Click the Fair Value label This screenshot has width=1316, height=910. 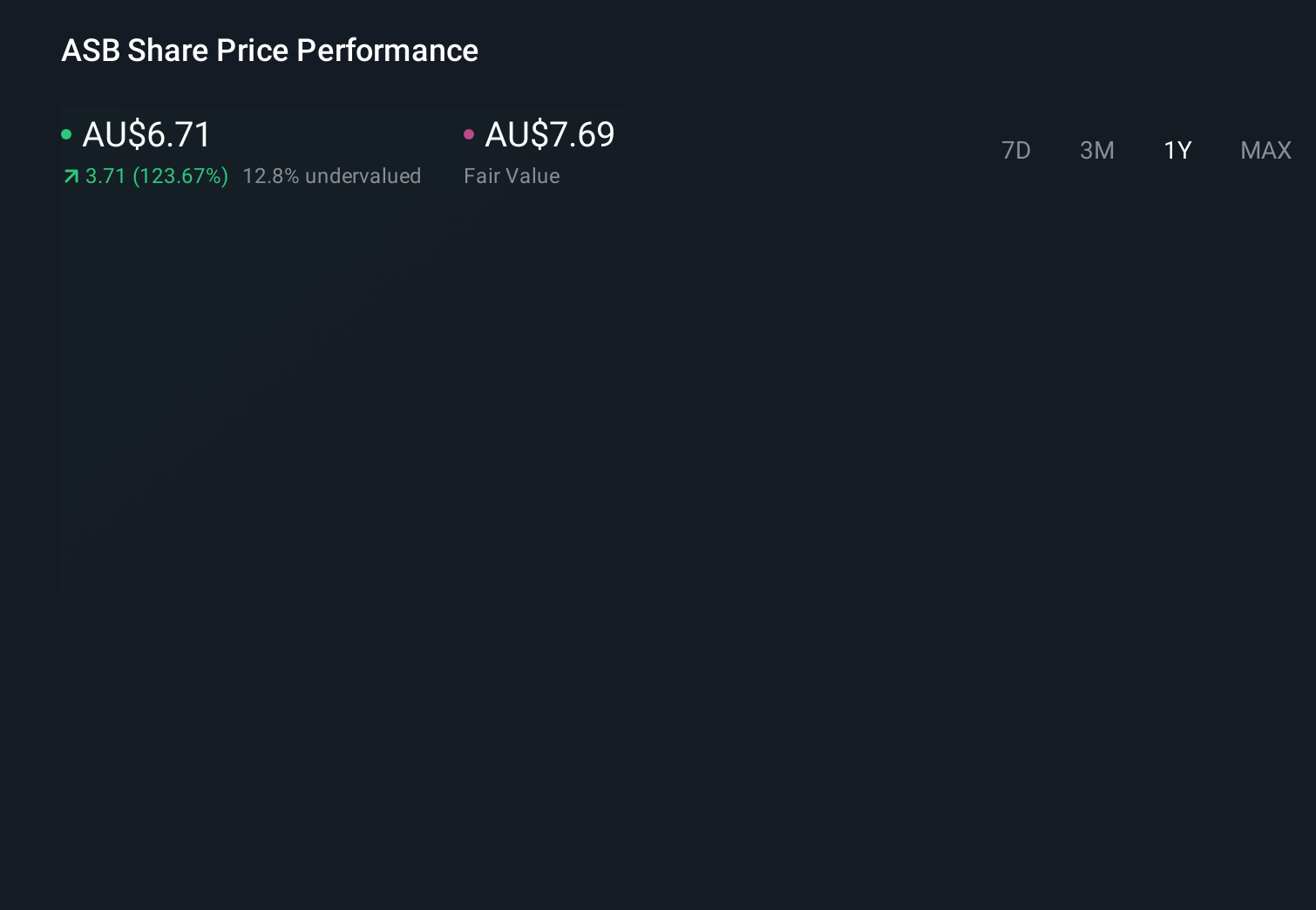(x=512, y=176)
